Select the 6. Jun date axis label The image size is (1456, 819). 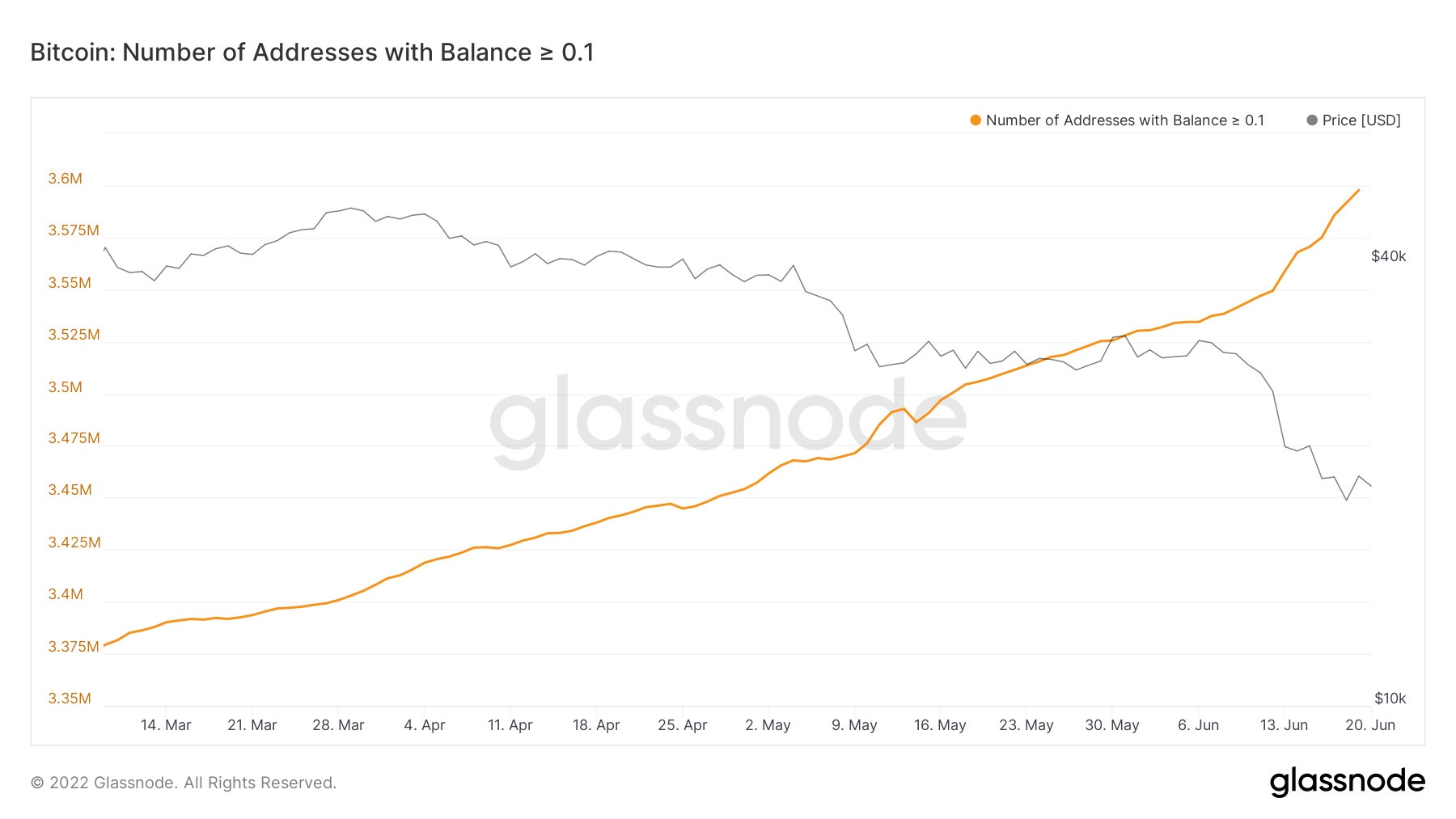(1198, 725)
